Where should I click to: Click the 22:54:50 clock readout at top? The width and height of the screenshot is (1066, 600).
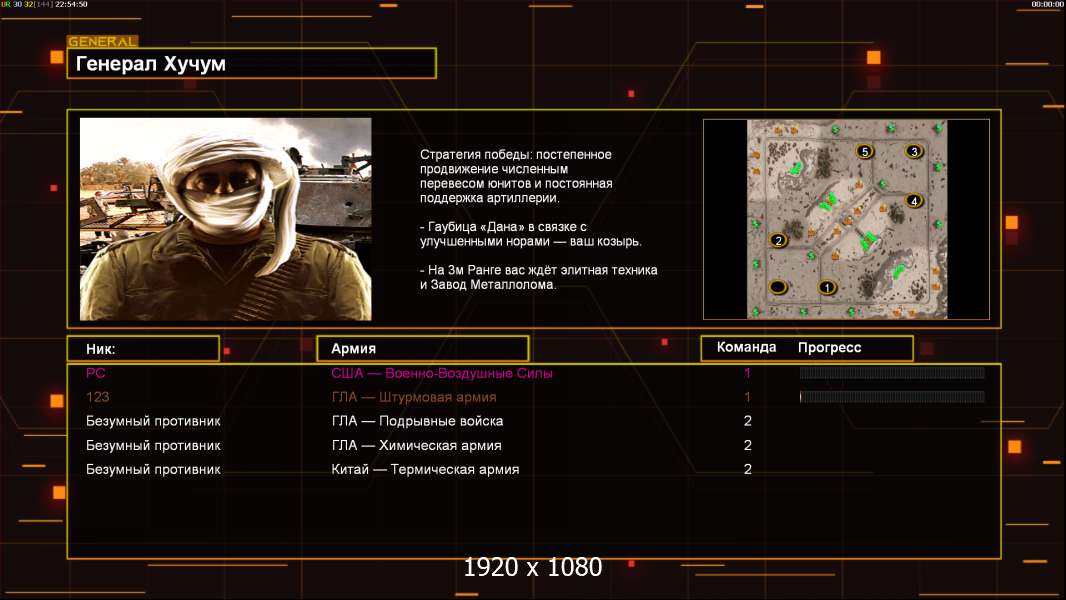point(70,4)
